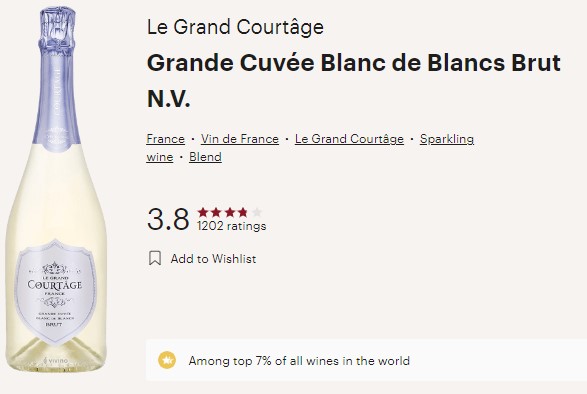This screenshot has width=587, height=394.
Task: Click the first red rating star
Action: [x=203, y=212]
